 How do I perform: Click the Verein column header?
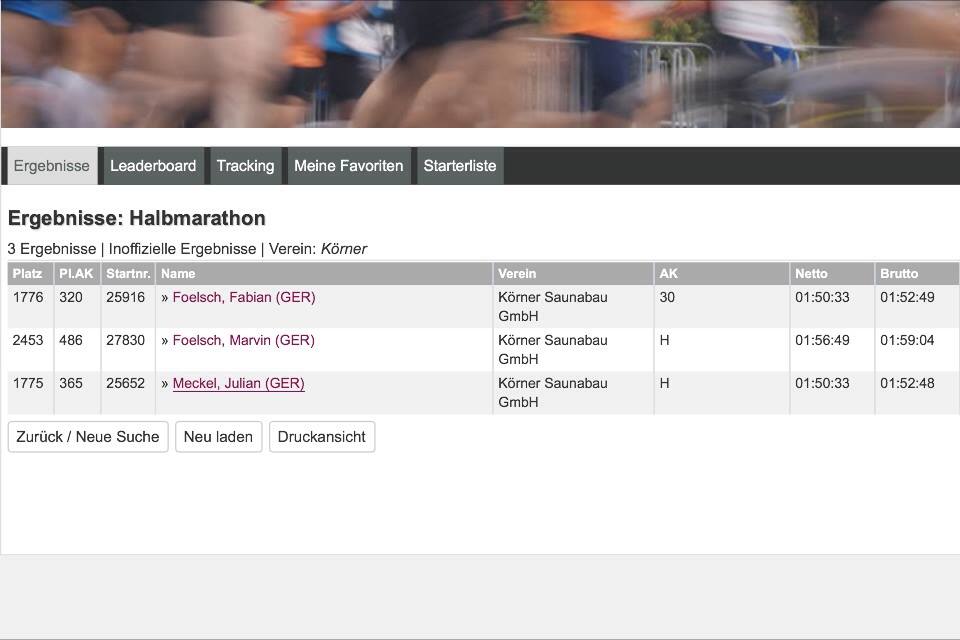(x=573, y=274)
